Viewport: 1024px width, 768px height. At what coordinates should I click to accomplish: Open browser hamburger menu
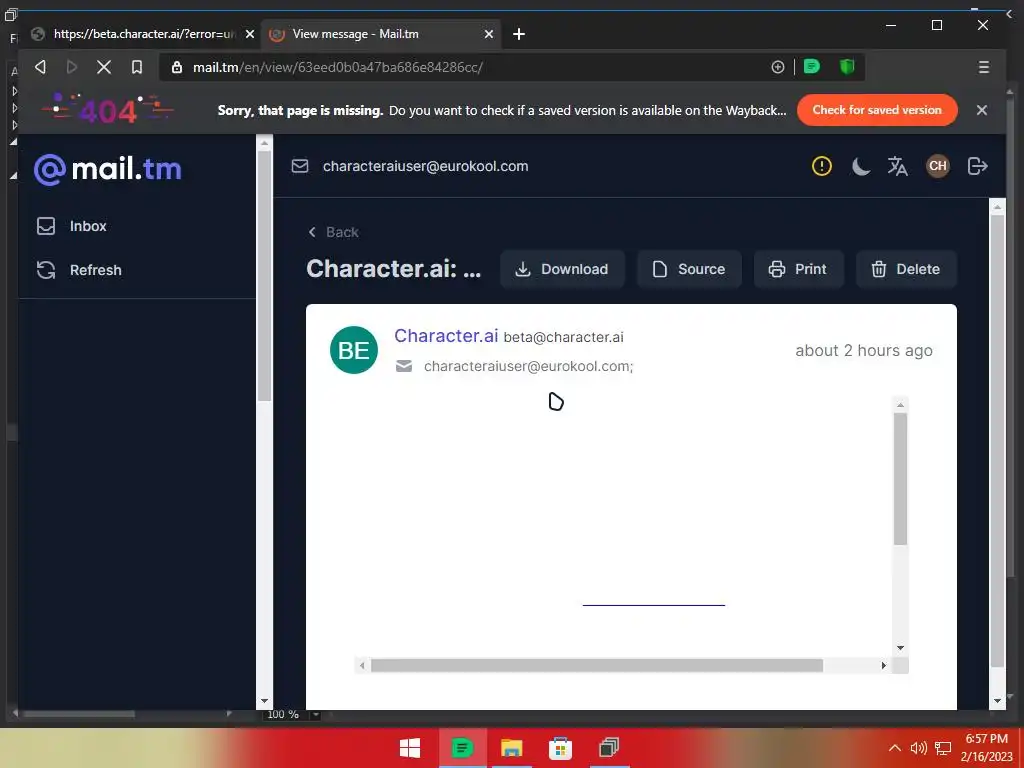coord(984,67)
